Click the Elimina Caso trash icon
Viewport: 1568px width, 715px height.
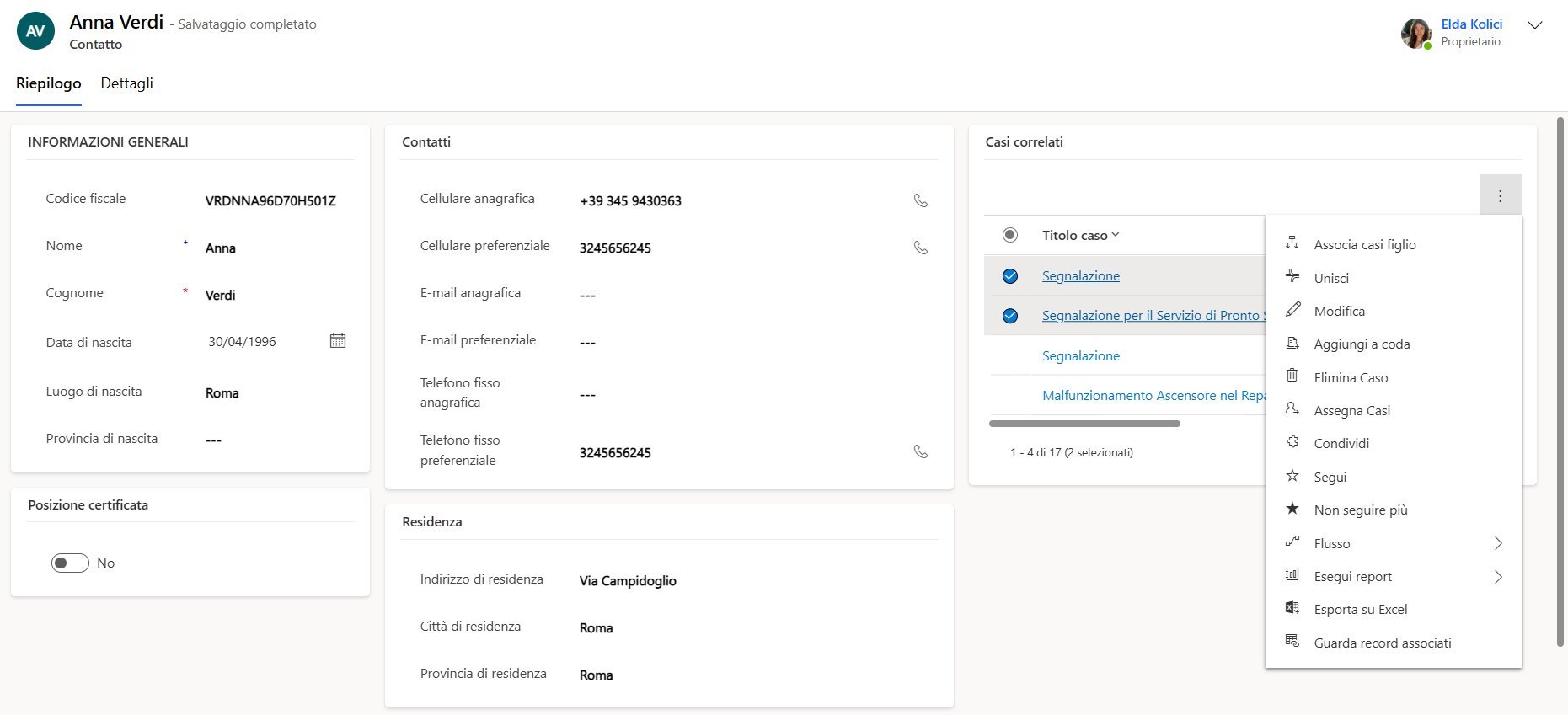[x=1292, y=376]
